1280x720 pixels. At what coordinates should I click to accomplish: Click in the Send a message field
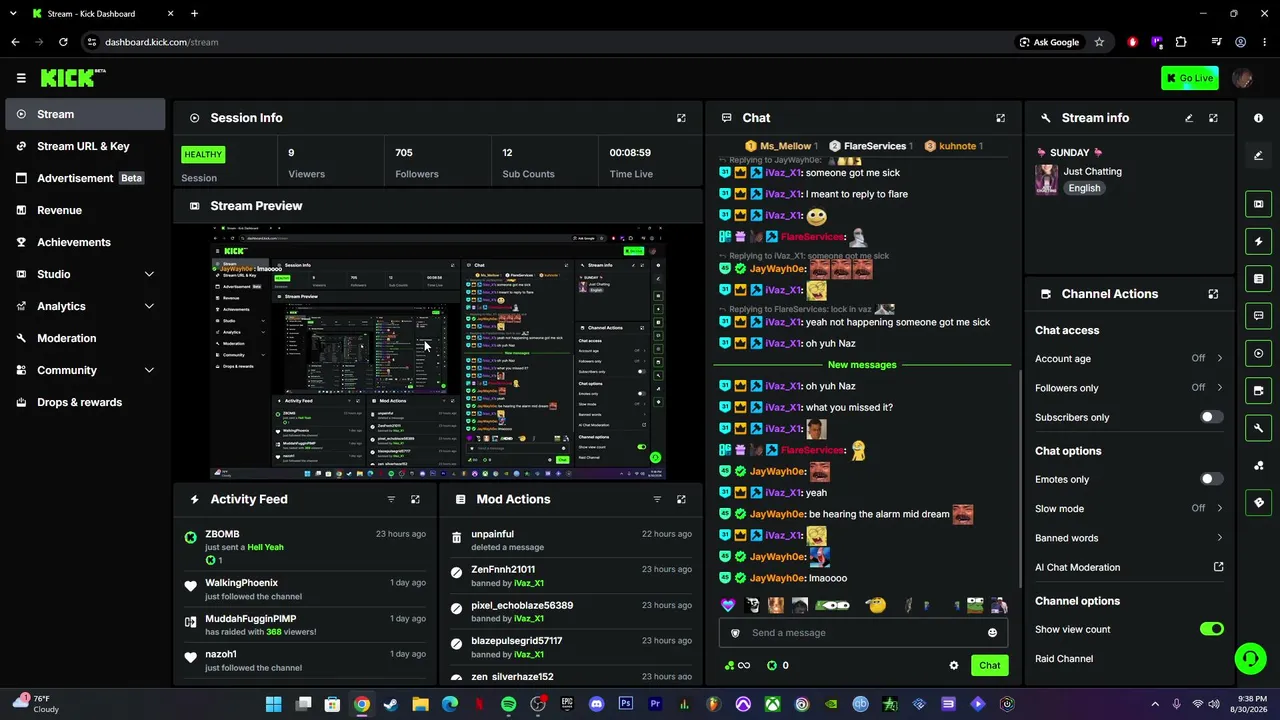tap(863, 633)
